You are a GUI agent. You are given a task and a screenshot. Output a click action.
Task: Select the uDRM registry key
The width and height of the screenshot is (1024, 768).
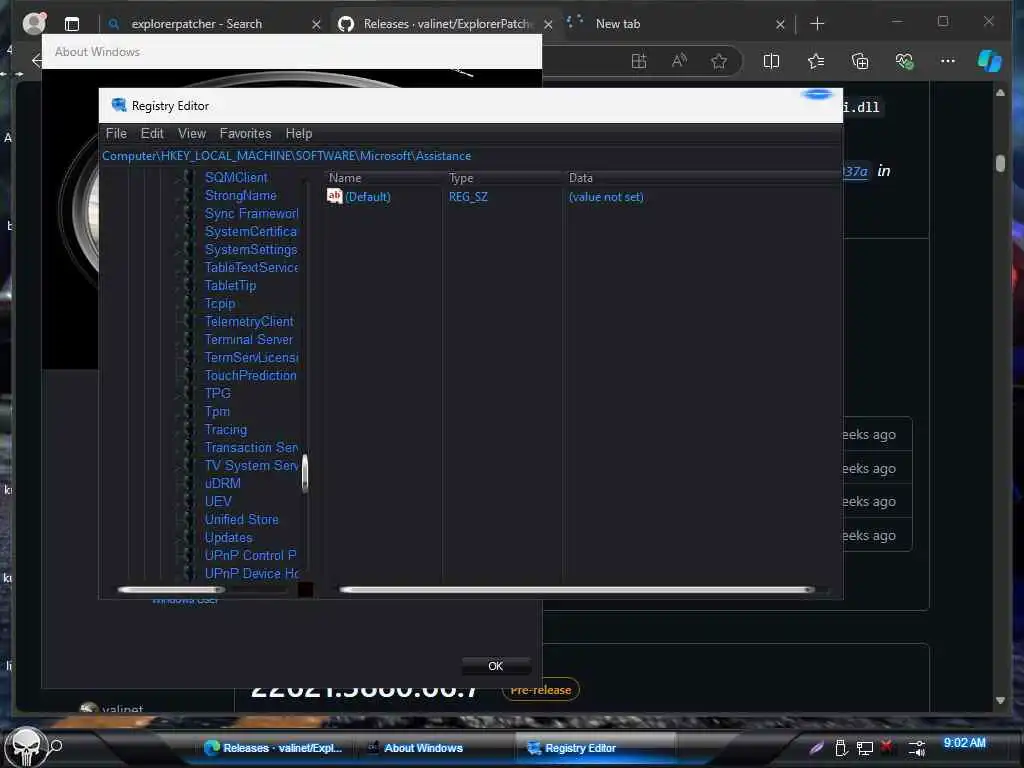tap(223, 483)
